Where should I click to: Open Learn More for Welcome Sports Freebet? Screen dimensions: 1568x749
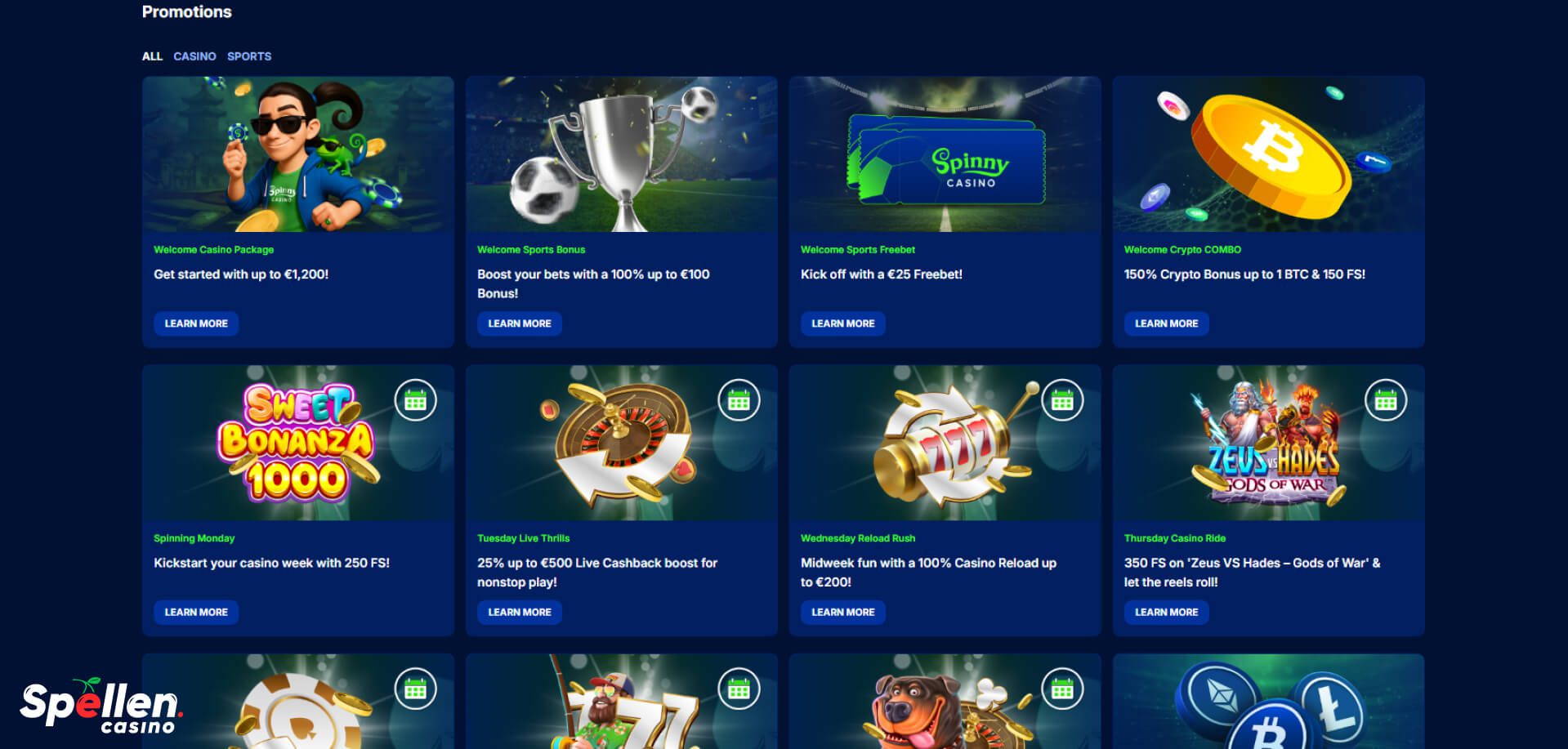pyautogui.click(x=843, y=323)
